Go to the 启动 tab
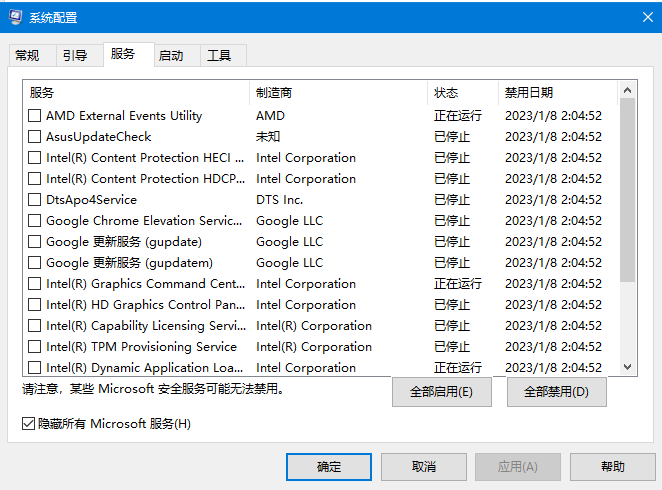This screenshot has height=490, width=662. [171, 56]
